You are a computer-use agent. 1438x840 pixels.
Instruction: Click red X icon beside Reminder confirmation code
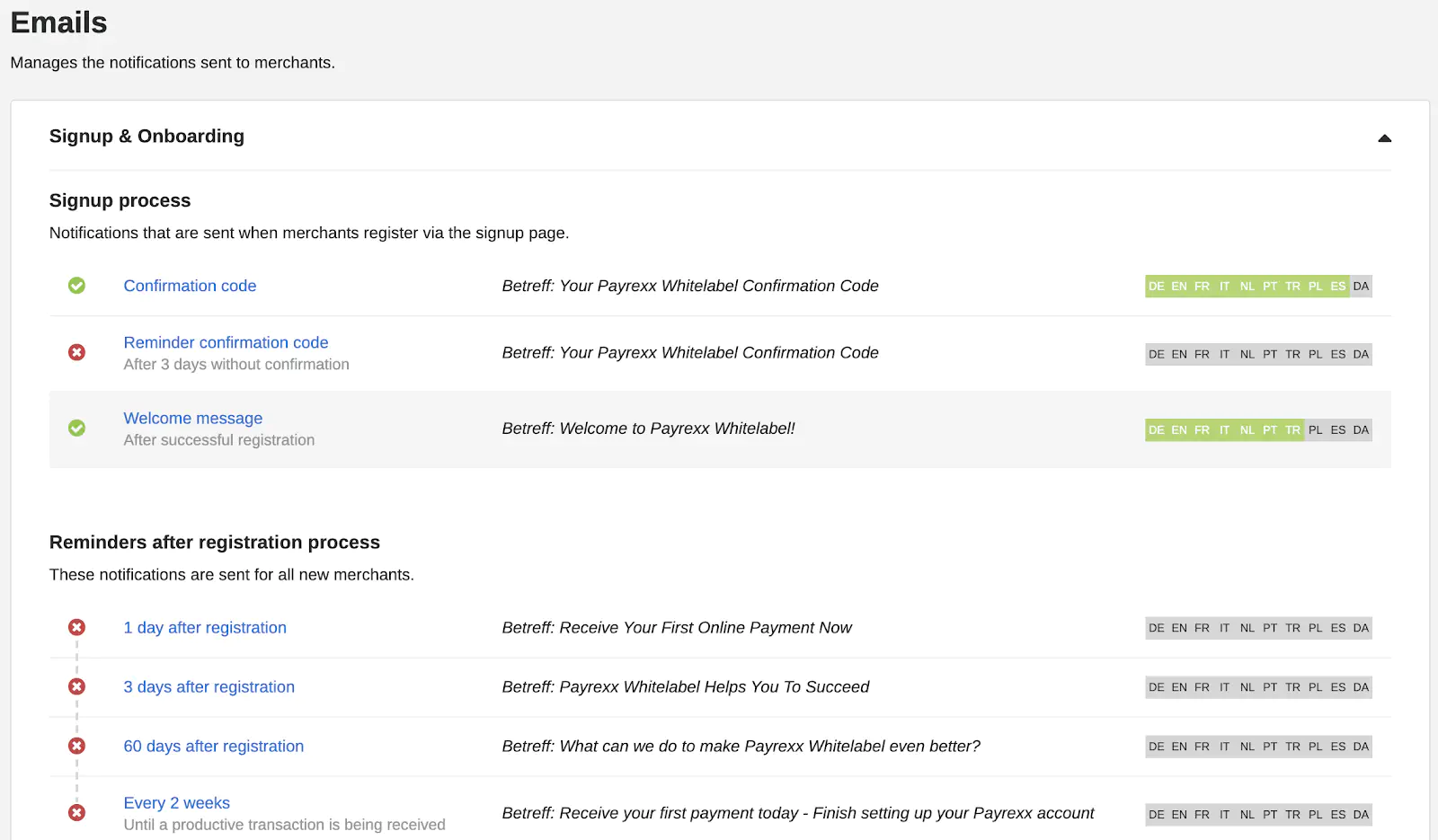77,352
